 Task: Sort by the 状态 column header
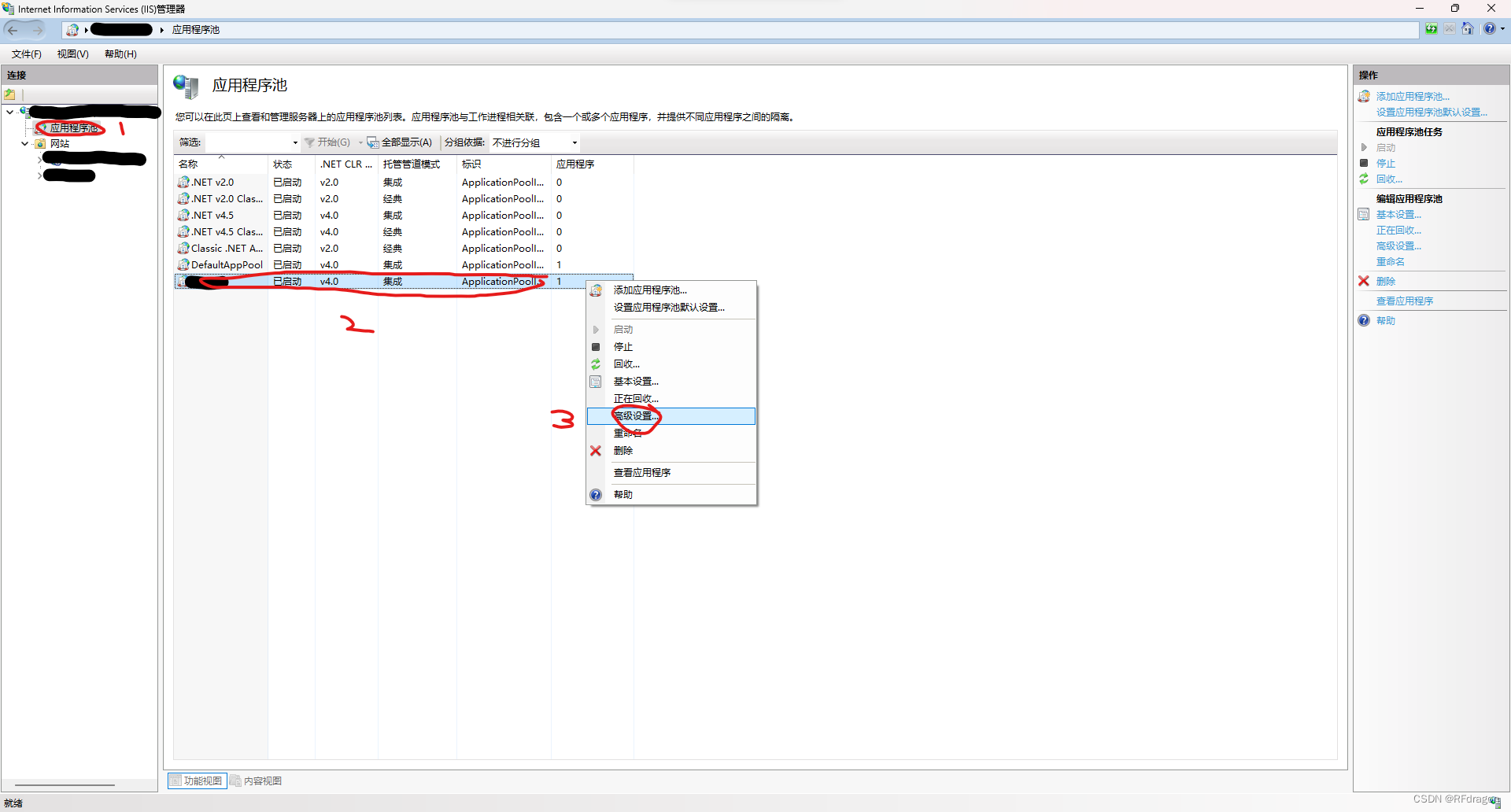pos(291,164)
